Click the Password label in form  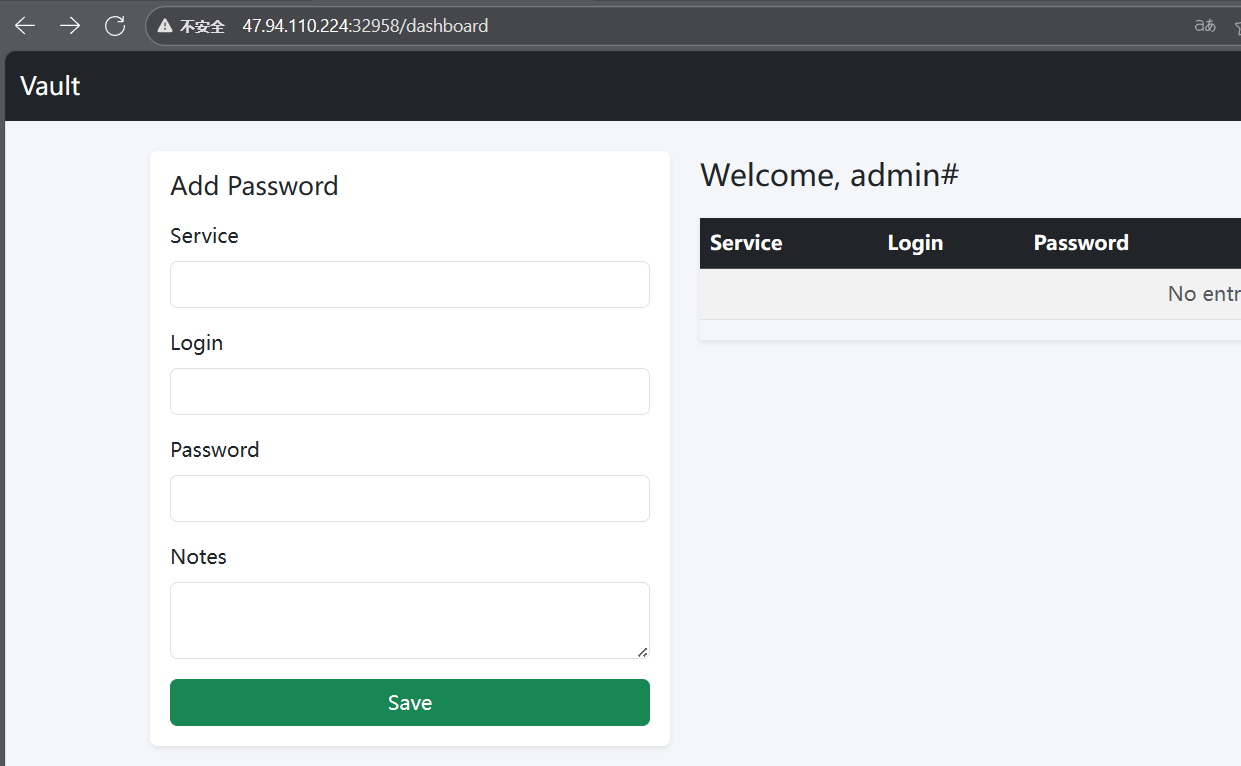(214, 450)
